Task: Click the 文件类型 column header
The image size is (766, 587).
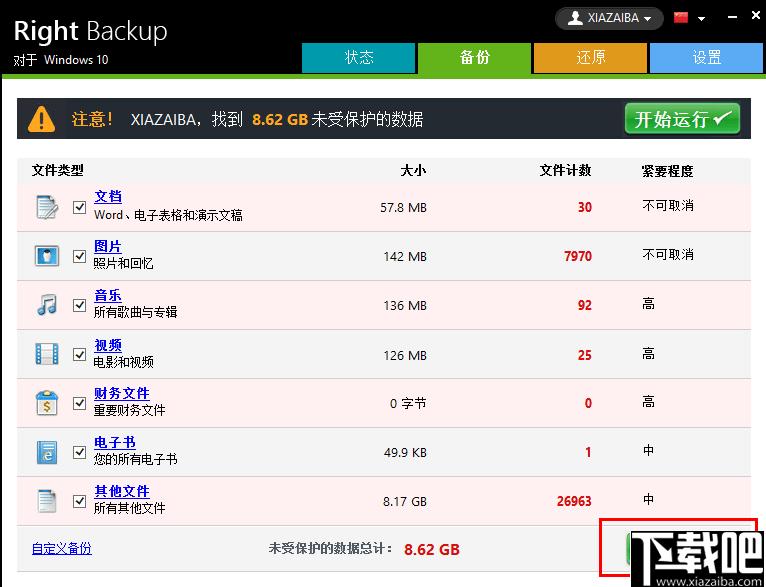Action: 58,170
